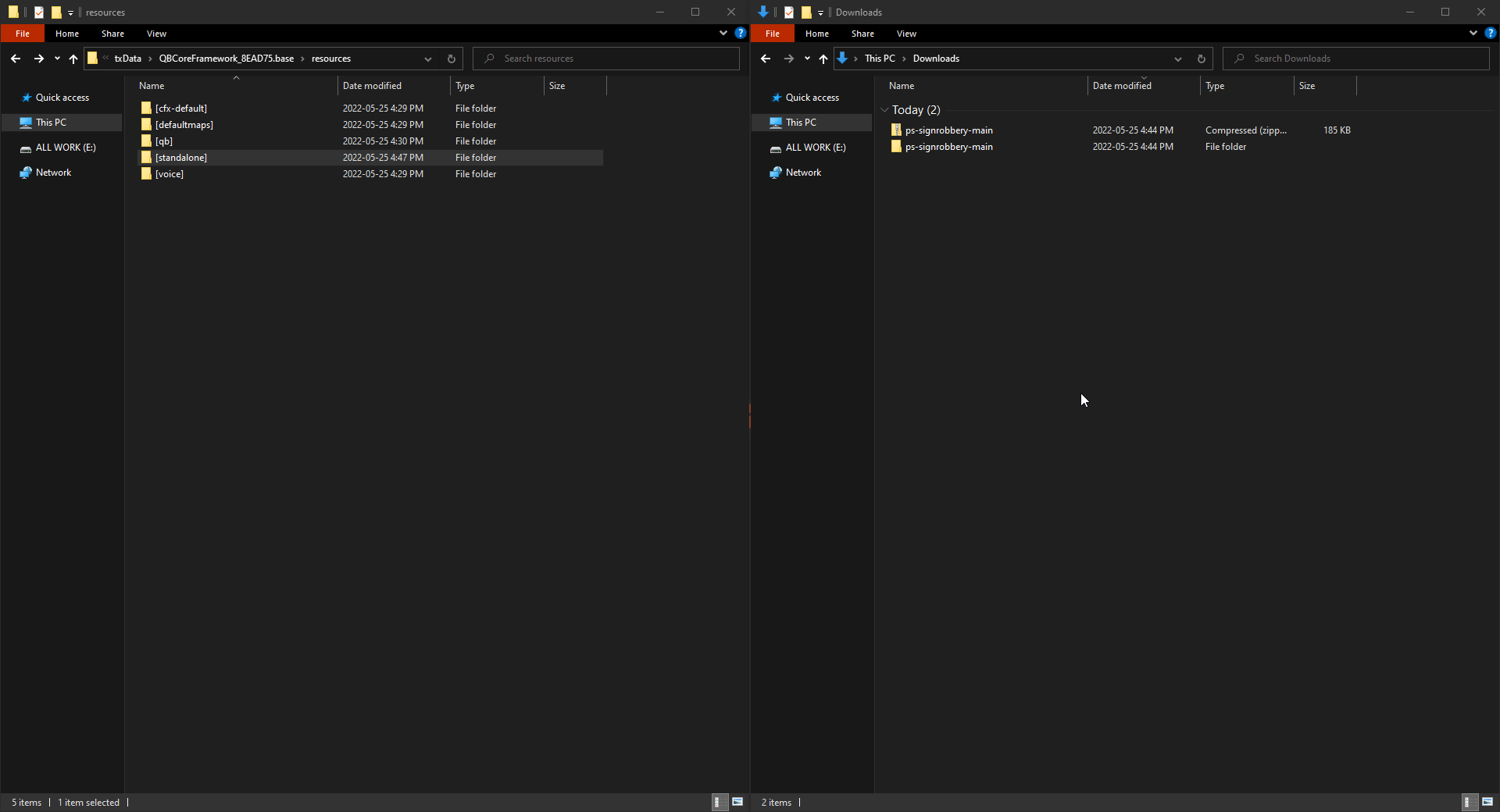Go back in resources window
Viewport: 1500px width, 812px height.
click(x=16, y=59)
